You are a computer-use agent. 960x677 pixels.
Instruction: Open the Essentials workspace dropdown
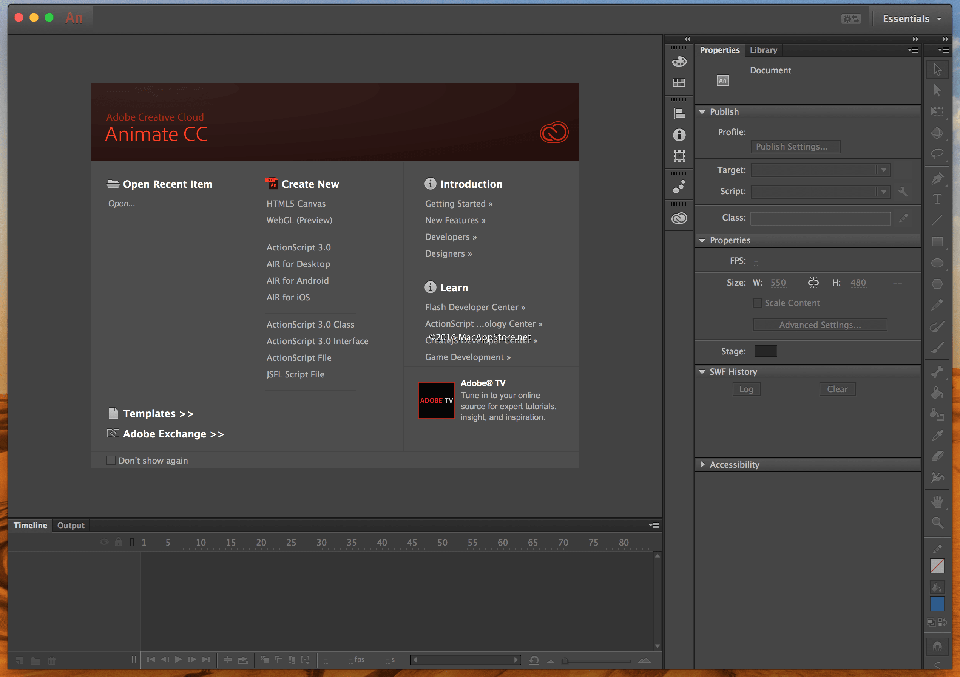tap(911, 18)
